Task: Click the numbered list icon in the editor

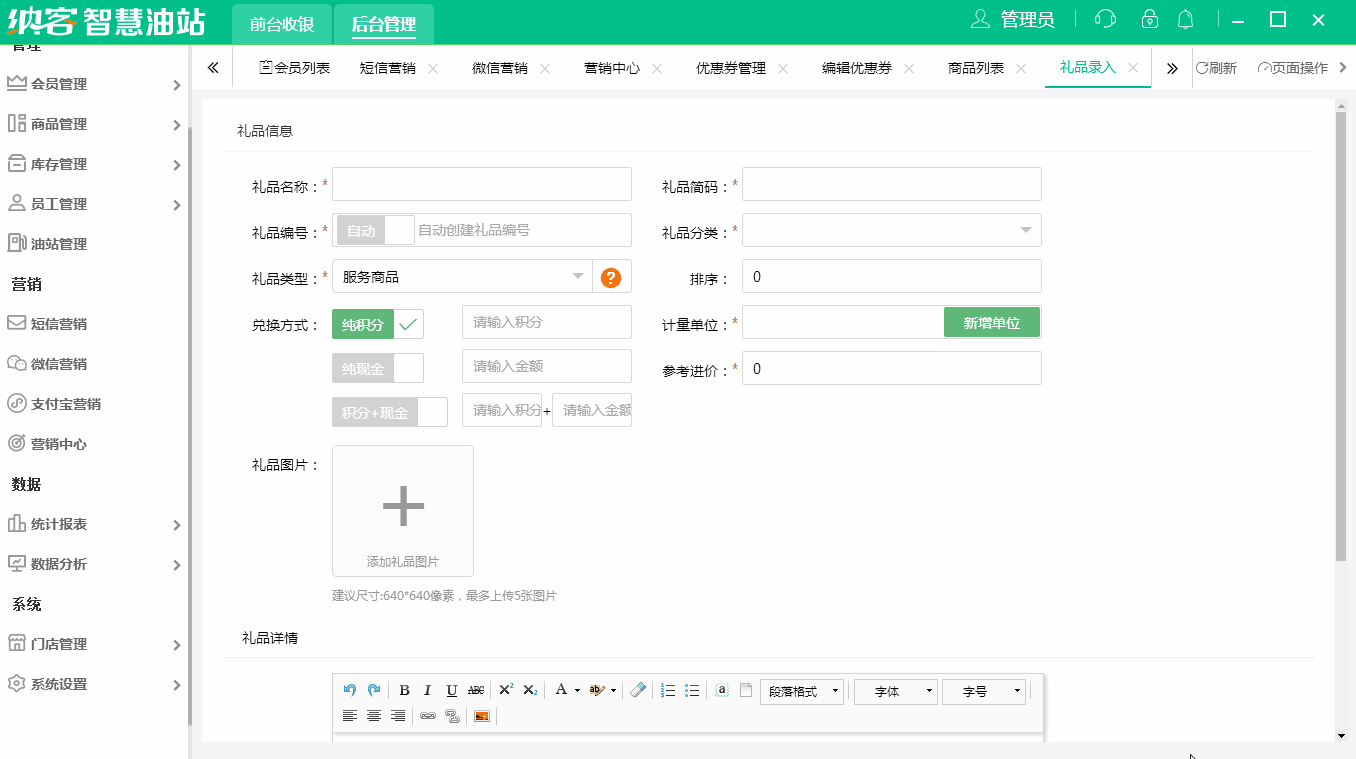Action: click(667, 690)
